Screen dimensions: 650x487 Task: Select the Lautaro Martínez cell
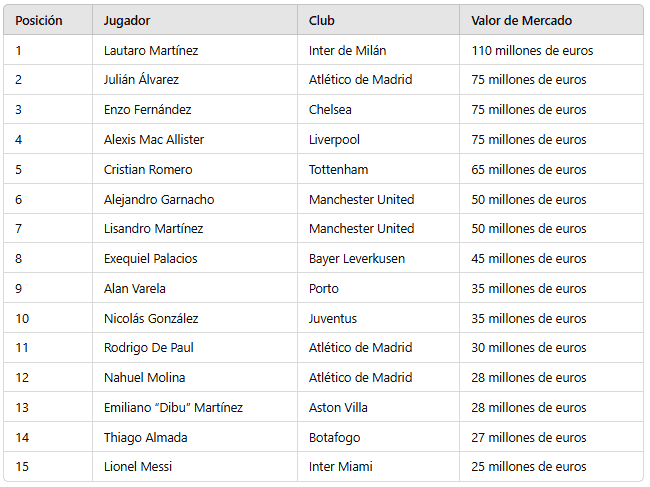click(151, 50)
